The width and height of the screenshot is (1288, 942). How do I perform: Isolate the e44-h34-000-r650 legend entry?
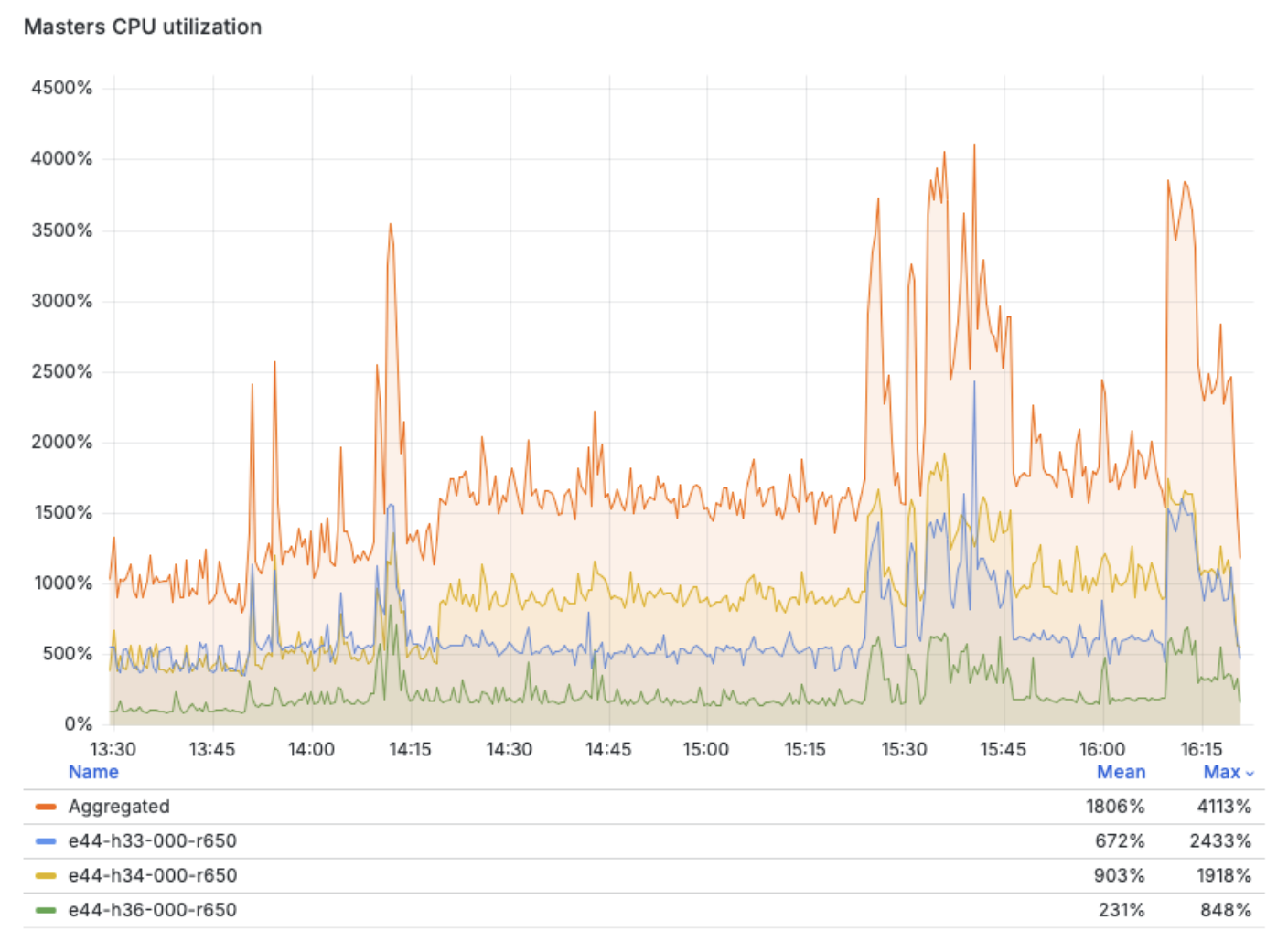[x=152, y=876]
